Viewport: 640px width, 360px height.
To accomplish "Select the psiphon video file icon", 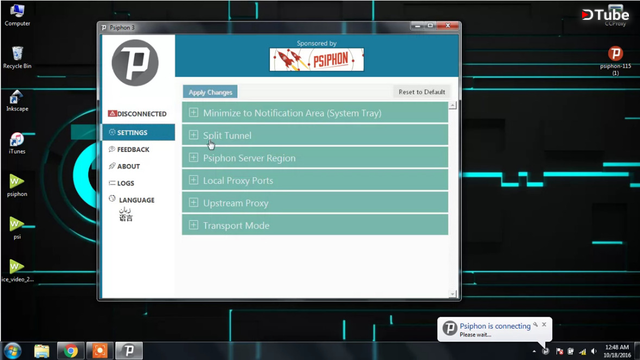I will coord(17,185).
